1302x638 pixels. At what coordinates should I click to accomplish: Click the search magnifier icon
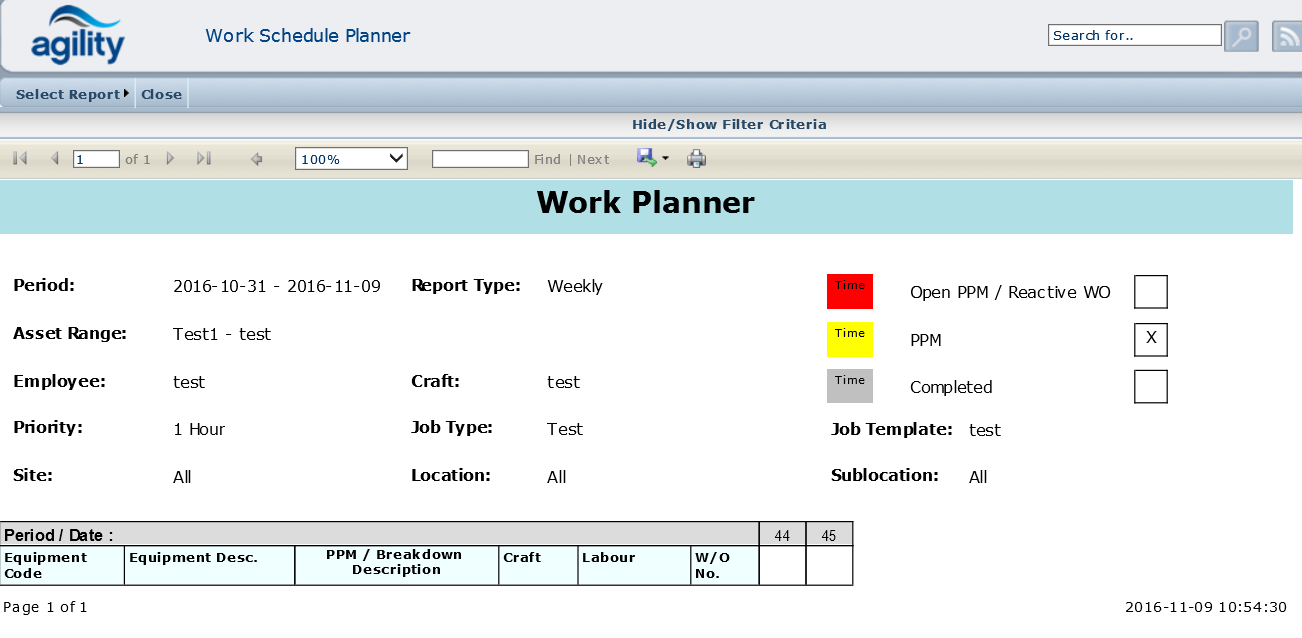coord(1241,36)
